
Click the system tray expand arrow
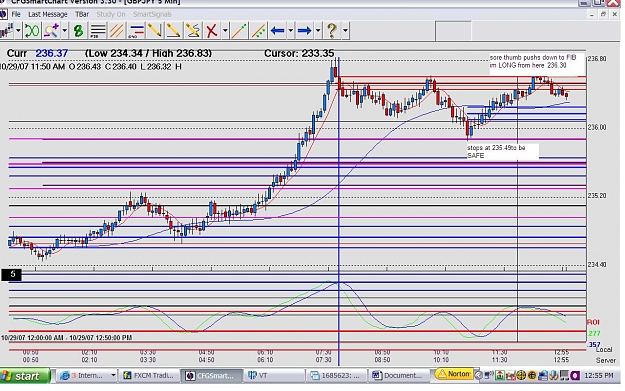click(478, 375)
